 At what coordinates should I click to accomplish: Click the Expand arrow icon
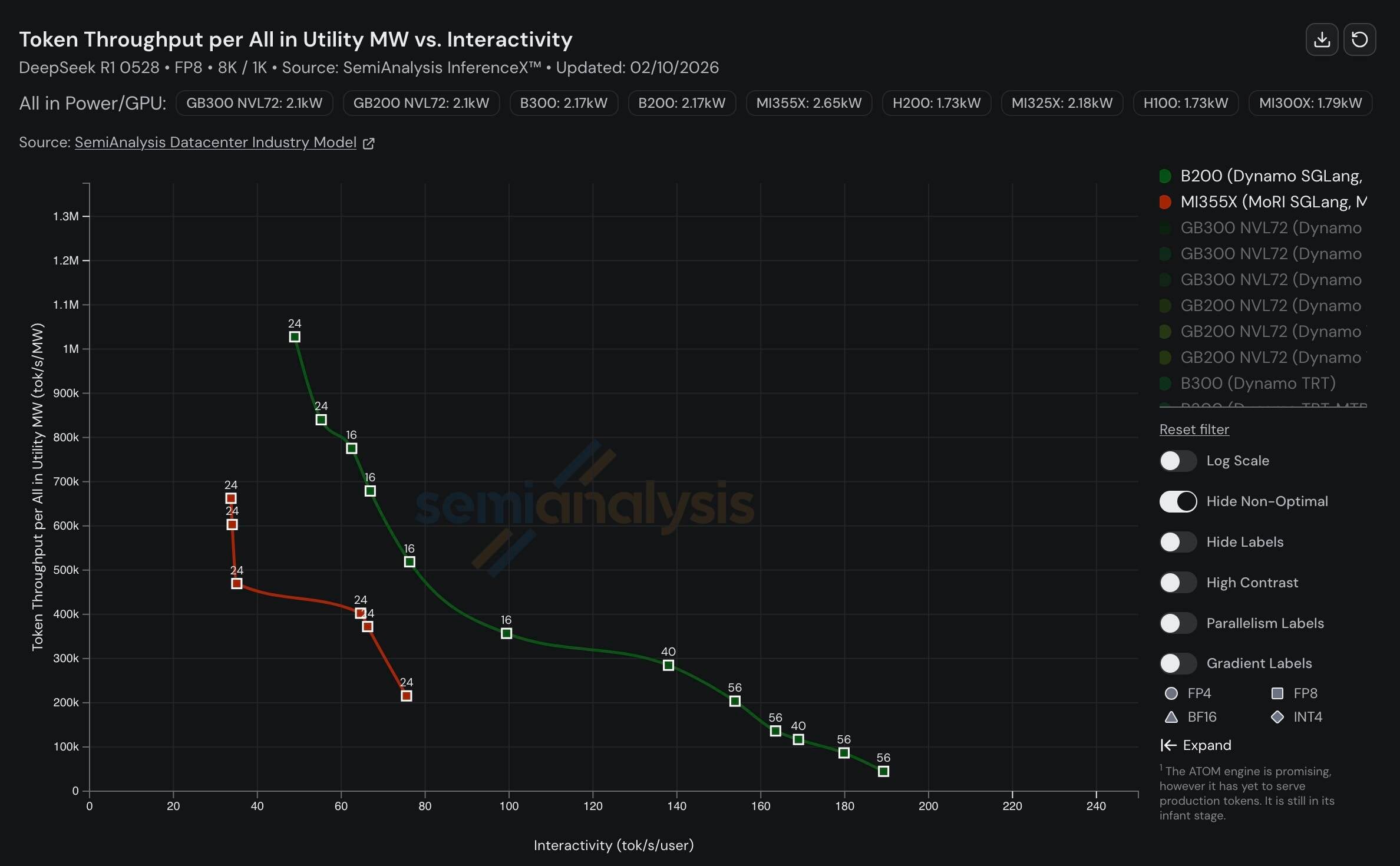(x=1168, y=745)
